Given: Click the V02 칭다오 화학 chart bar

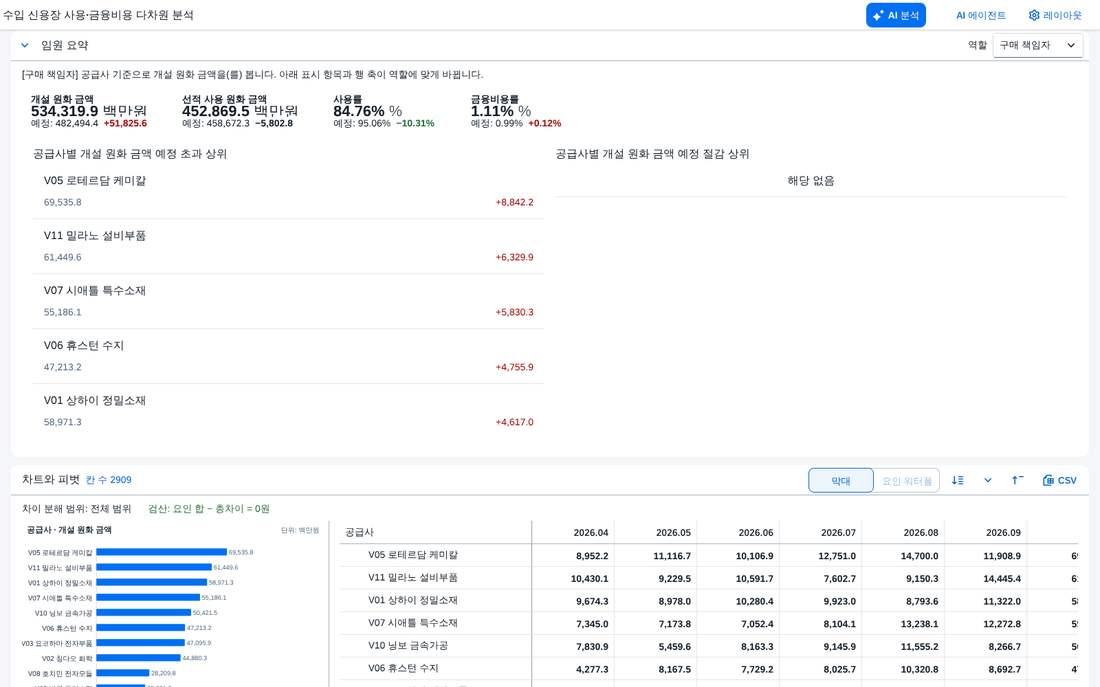Looking at the screenshot, I should pos(138,658).
